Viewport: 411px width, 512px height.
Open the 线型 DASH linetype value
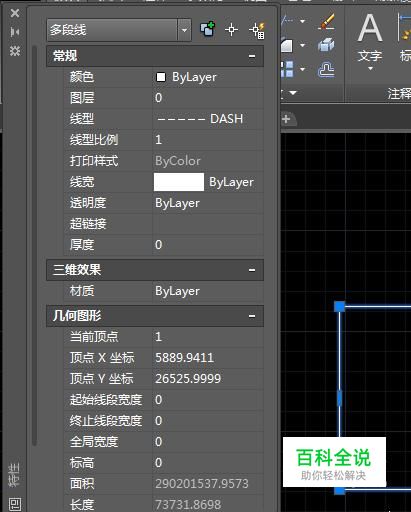click(208, 119)
